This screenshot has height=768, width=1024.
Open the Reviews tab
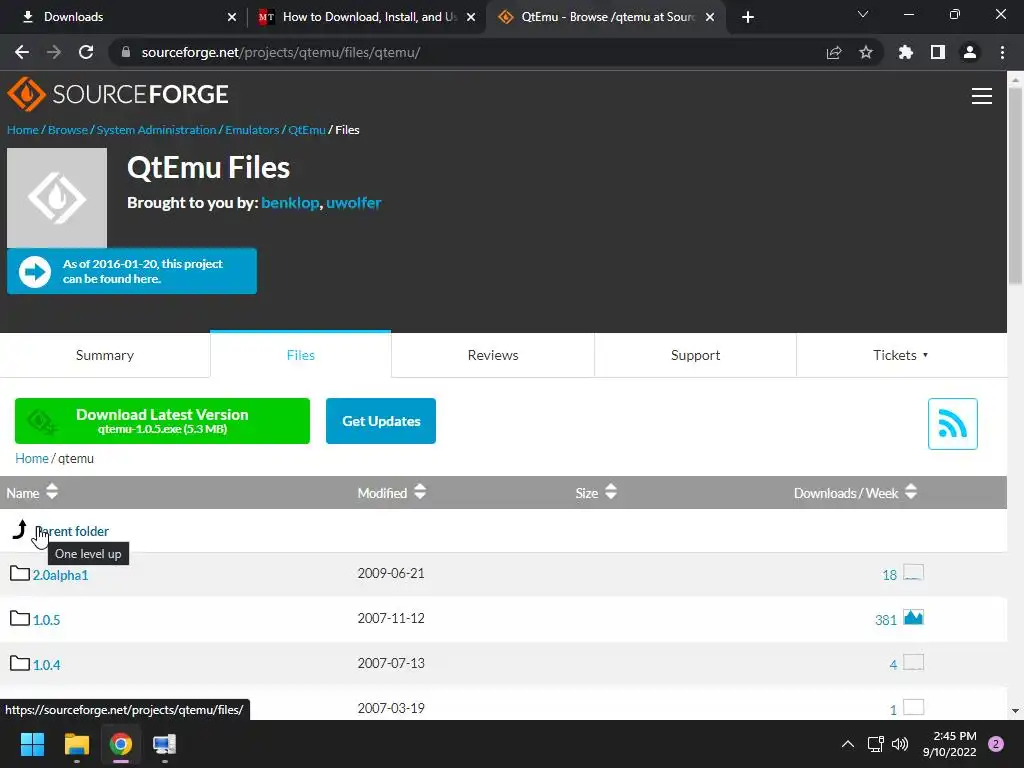[493, 355]
